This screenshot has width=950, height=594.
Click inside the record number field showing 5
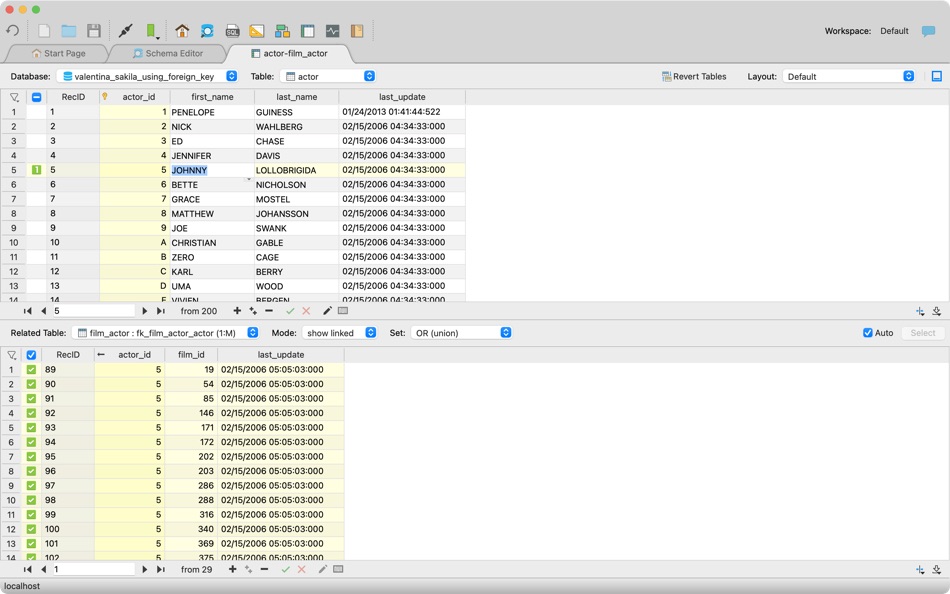tap(95, 311)
